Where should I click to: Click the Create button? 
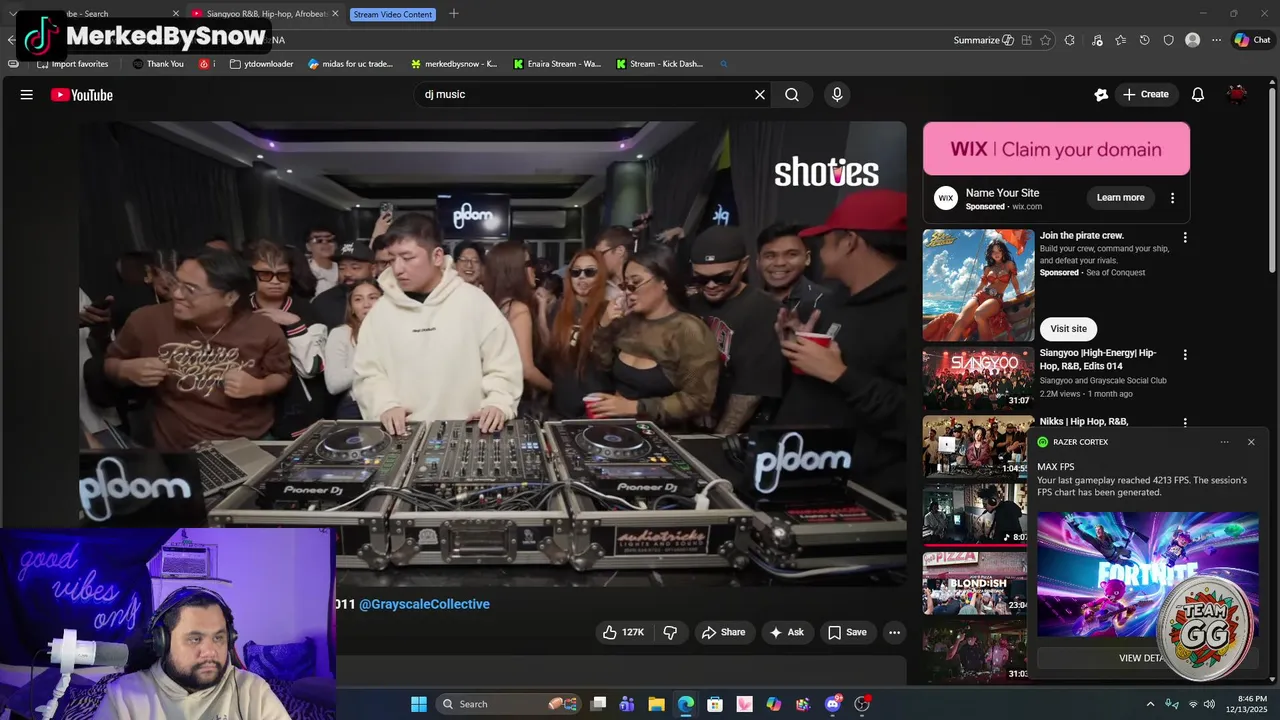(x=1145, y=95)
